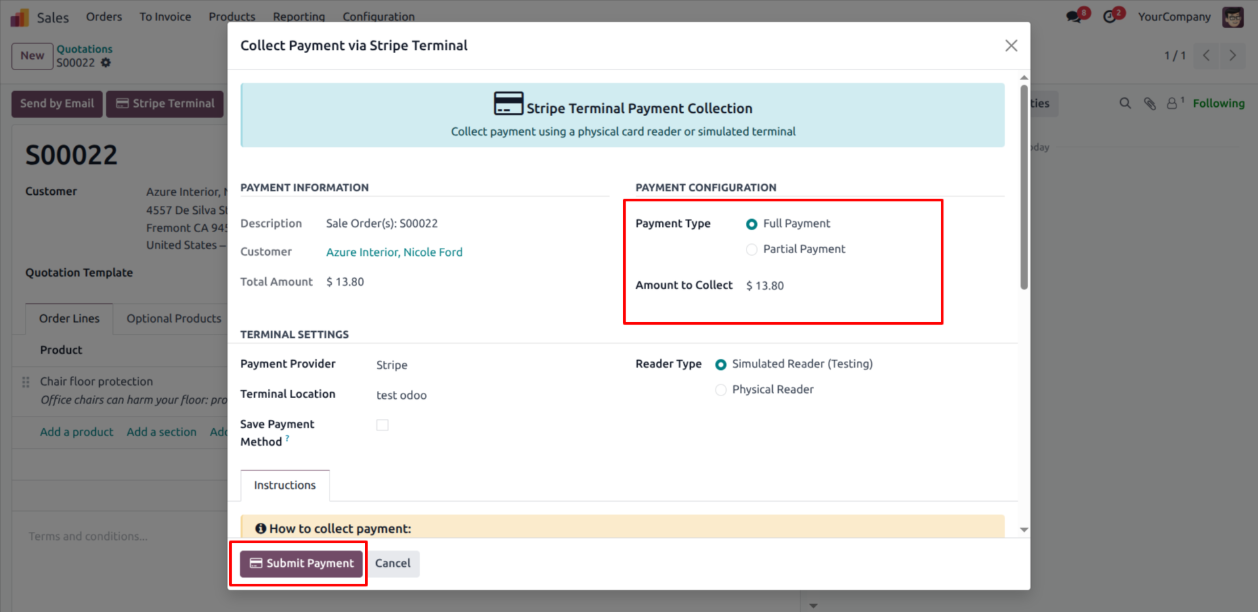The height and width of the screenshot is (612, 1258).
Task: Close the Collect Payment dialog
Action: [1011, 46]
